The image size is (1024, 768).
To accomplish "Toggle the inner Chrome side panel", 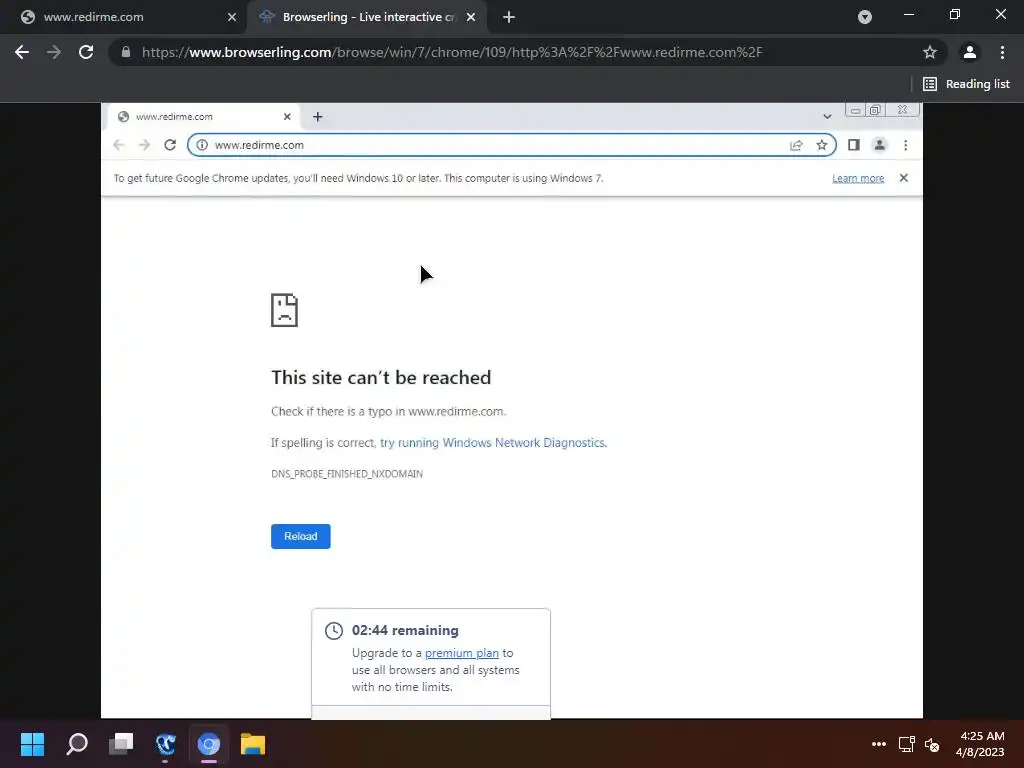I will point(854,145).
